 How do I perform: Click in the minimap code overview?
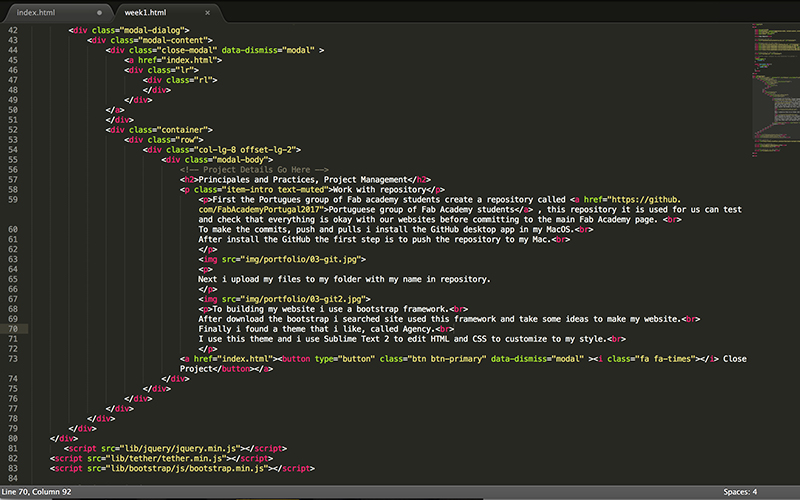pyautogui.click(x=774, y=90)
